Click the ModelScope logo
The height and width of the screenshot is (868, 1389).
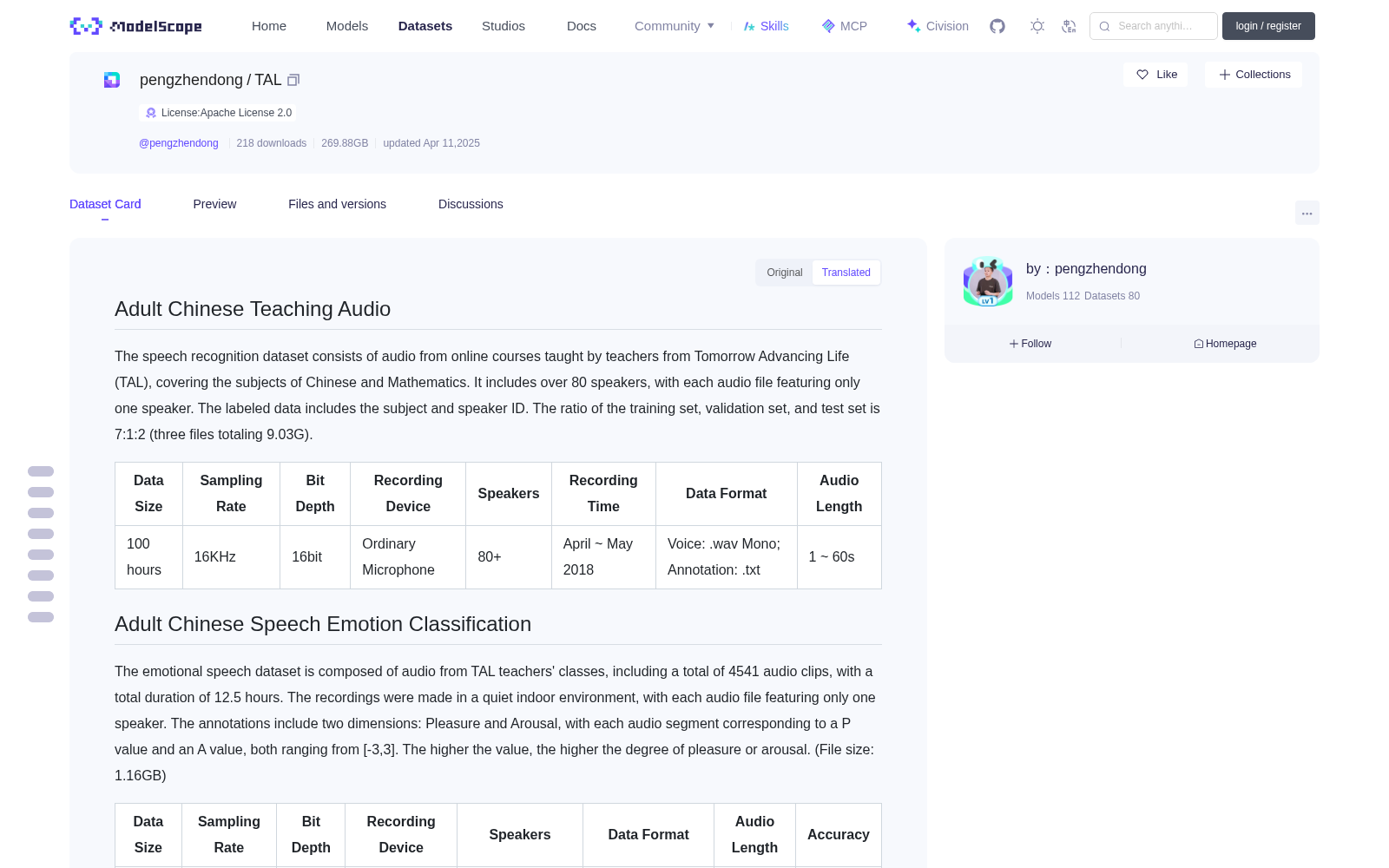[135, 26]
